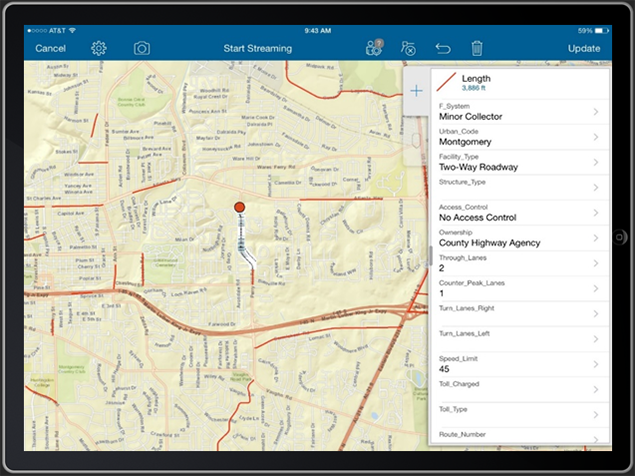Tap the Route_Number field label
Screen dimensions: 635x476
pyautogui.click(x=462, y=434)
